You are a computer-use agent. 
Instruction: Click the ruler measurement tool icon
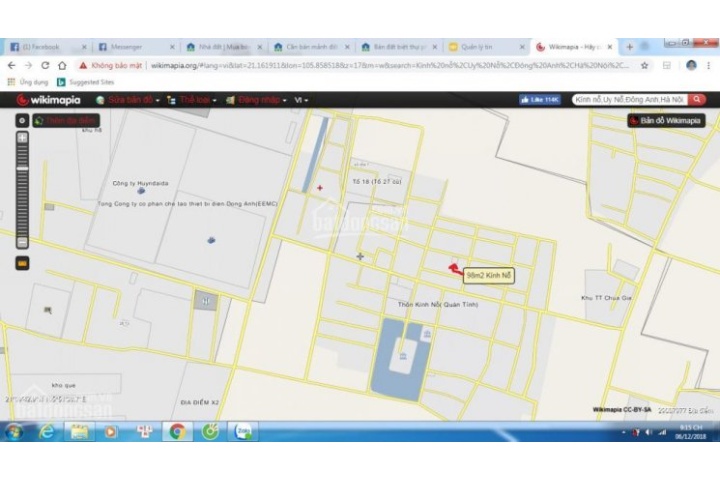22,263
